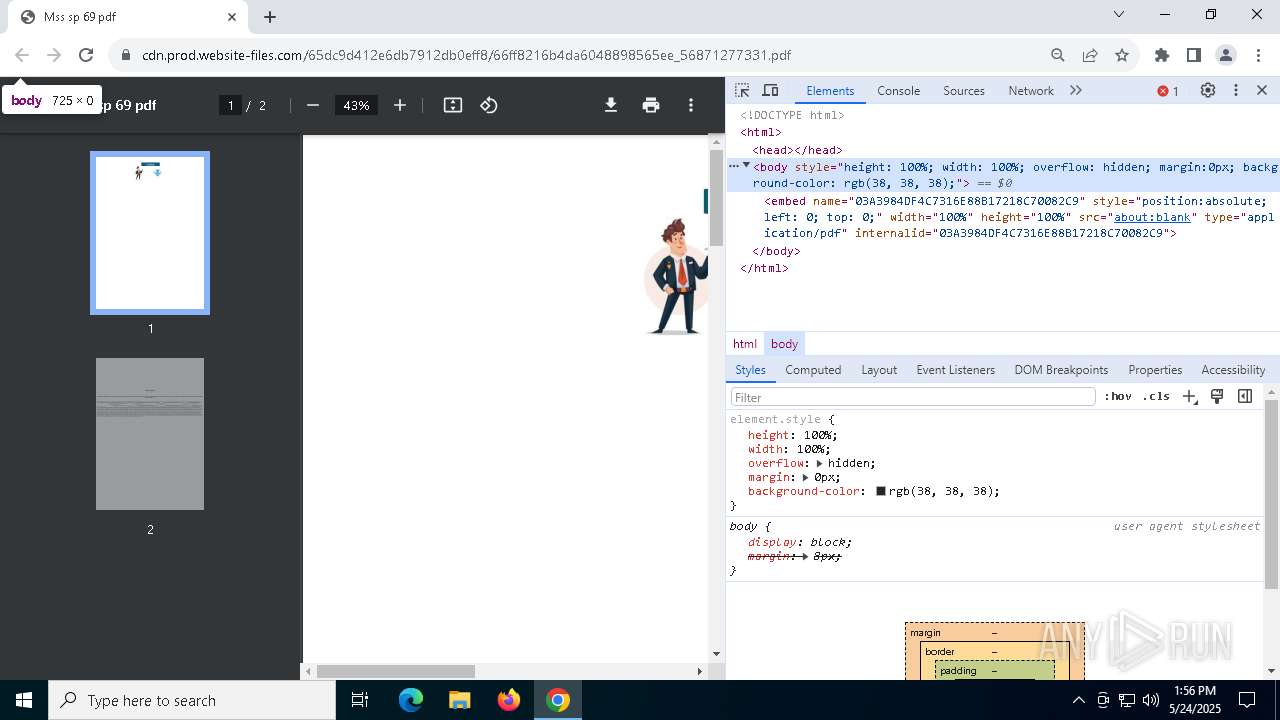Open the Accessibility pane
This screenshot has height=720, width=1280.
point(1233,370)
